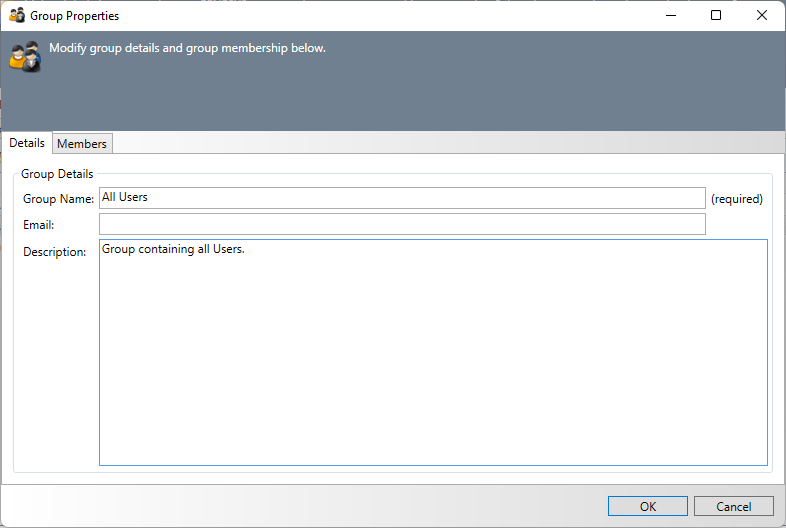Click the '(required)' indicator text
786x528 pixels.
[x=737, y=199]
